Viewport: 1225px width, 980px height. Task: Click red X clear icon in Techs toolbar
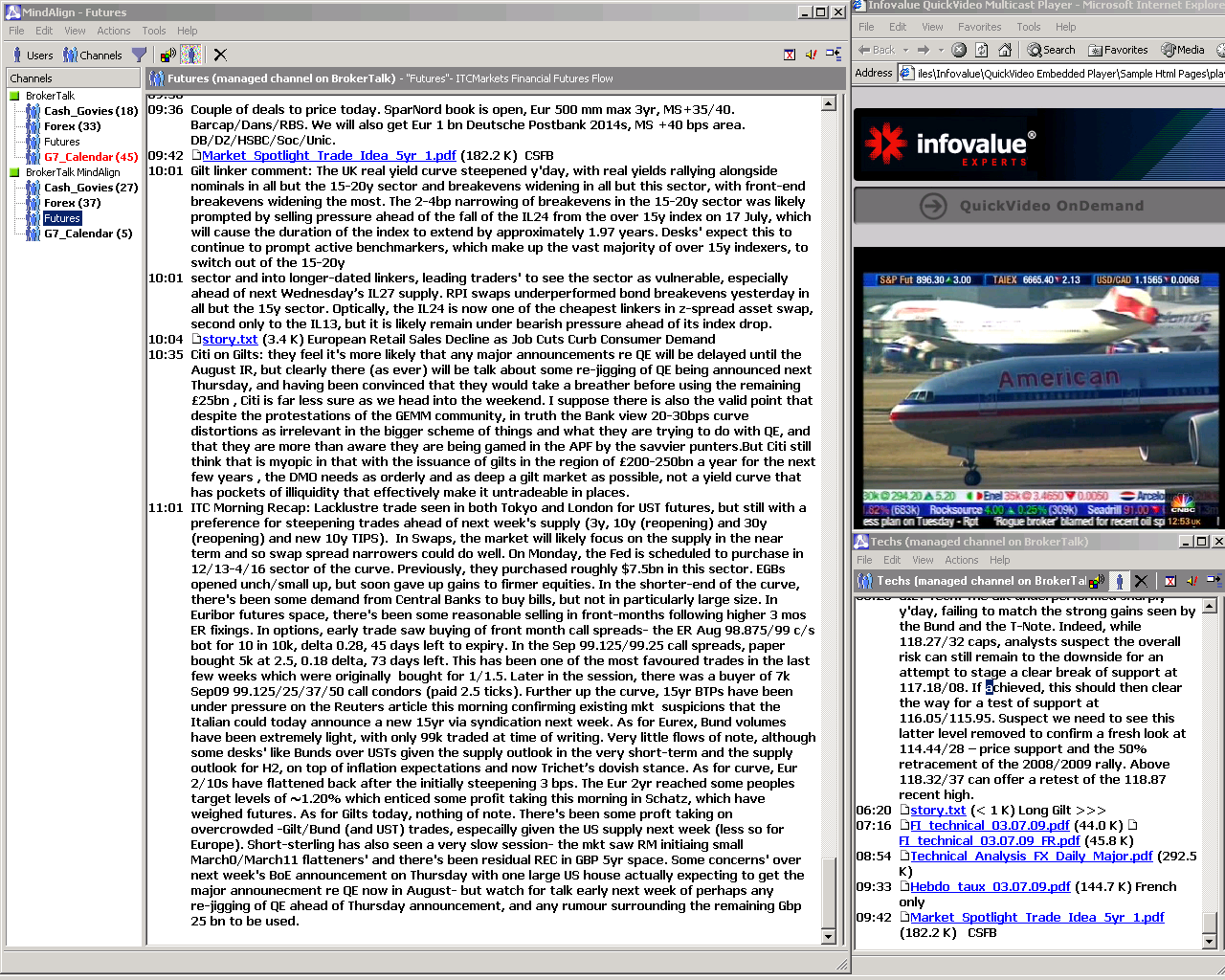[1169, 581]
